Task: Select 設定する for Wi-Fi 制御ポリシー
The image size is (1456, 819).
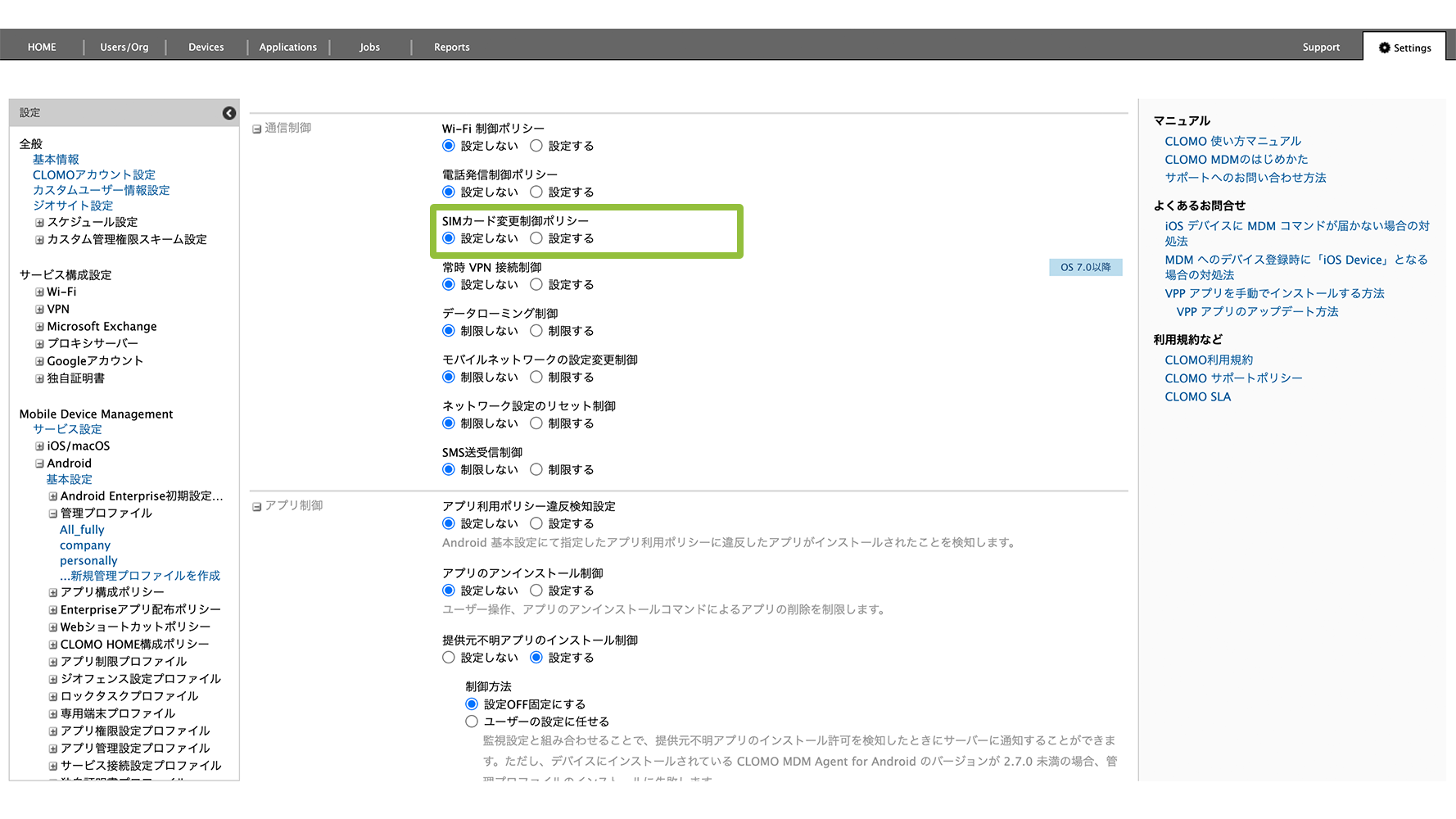Action: 536,146
